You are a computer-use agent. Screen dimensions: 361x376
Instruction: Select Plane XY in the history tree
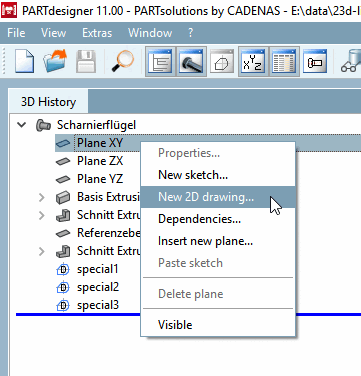pyautogui.click(x=100, y=143)
